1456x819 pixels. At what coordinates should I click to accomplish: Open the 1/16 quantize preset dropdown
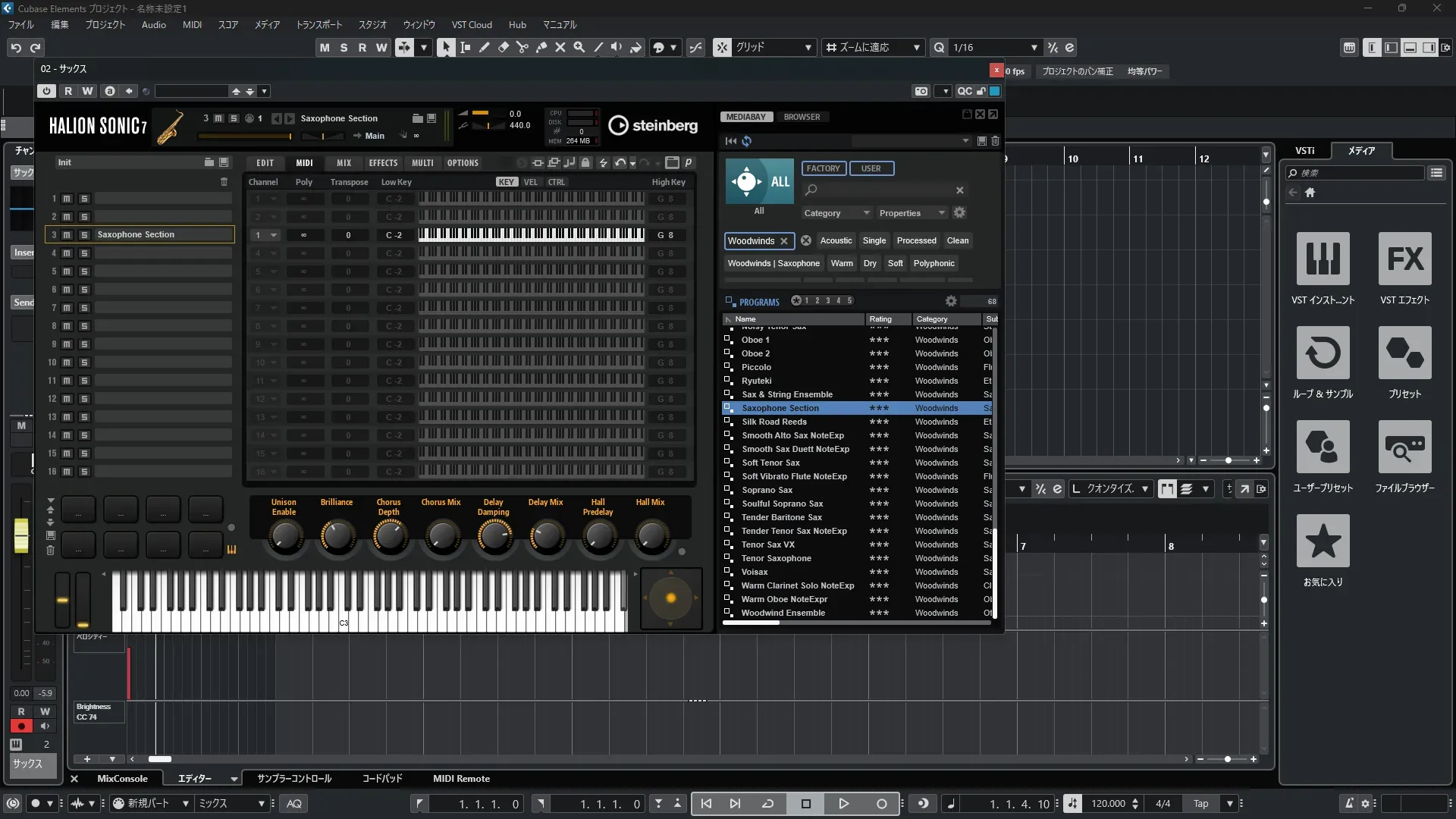pyautogui.click(x=1034, y=47)
